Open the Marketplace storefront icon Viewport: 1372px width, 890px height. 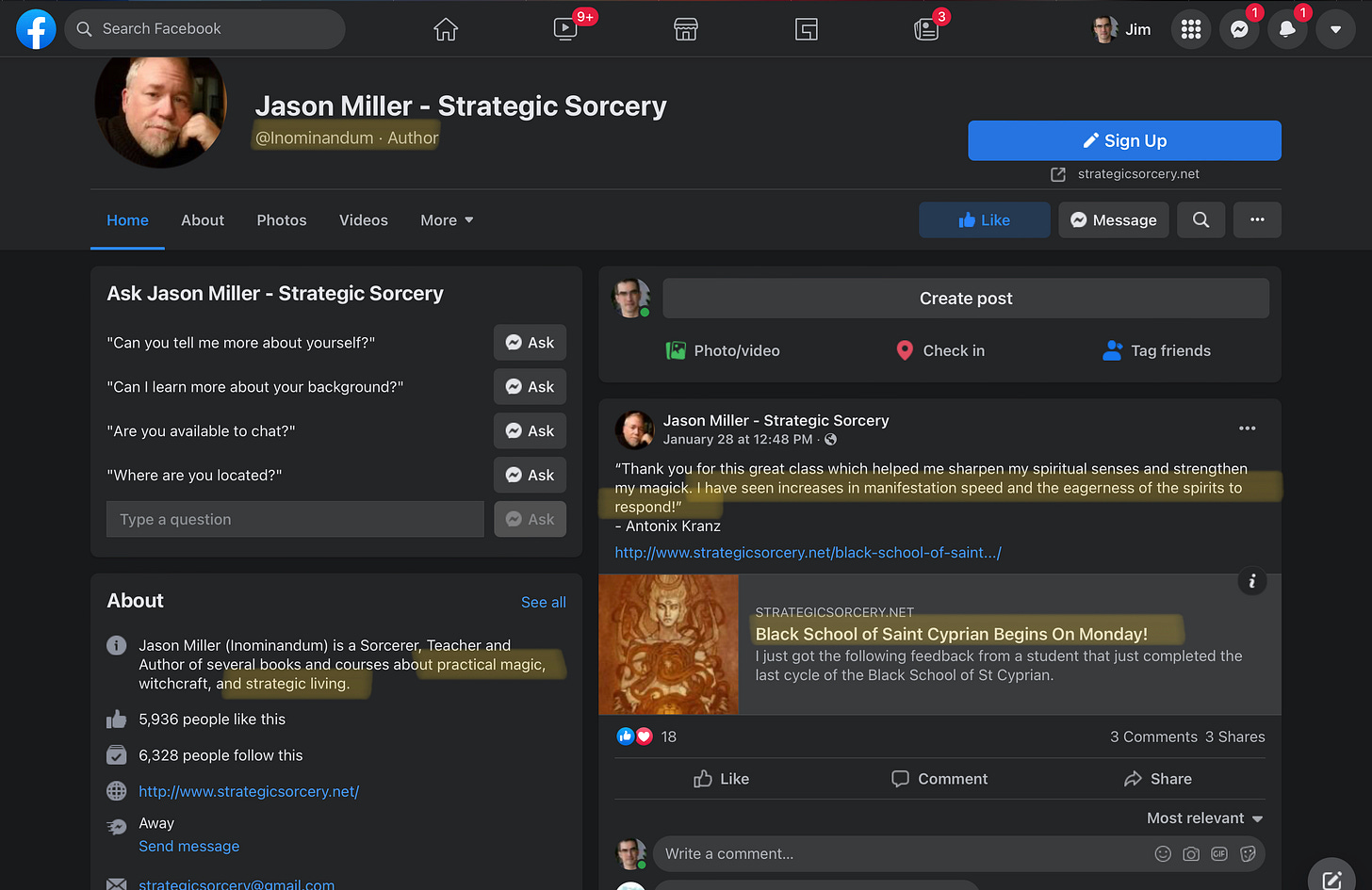686,29
